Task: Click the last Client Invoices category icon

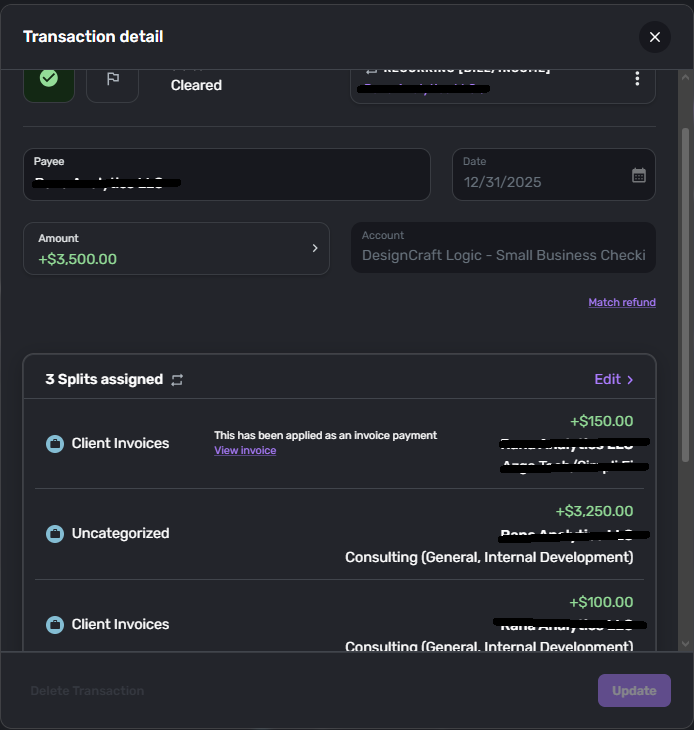Action: [56, 624]
